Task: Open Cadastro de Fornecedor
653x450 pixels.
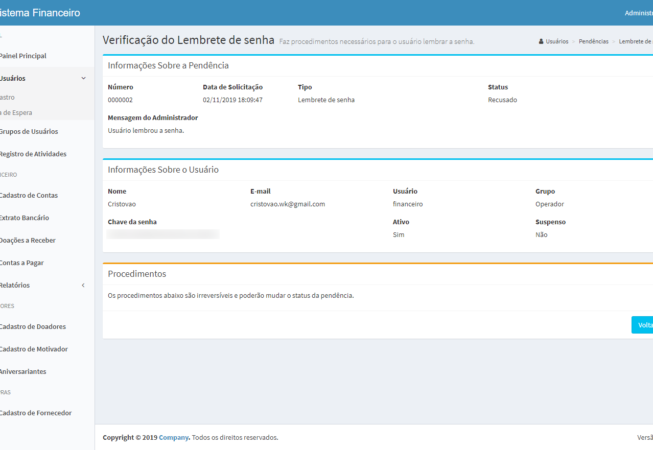Action: (x=36, y=412)
